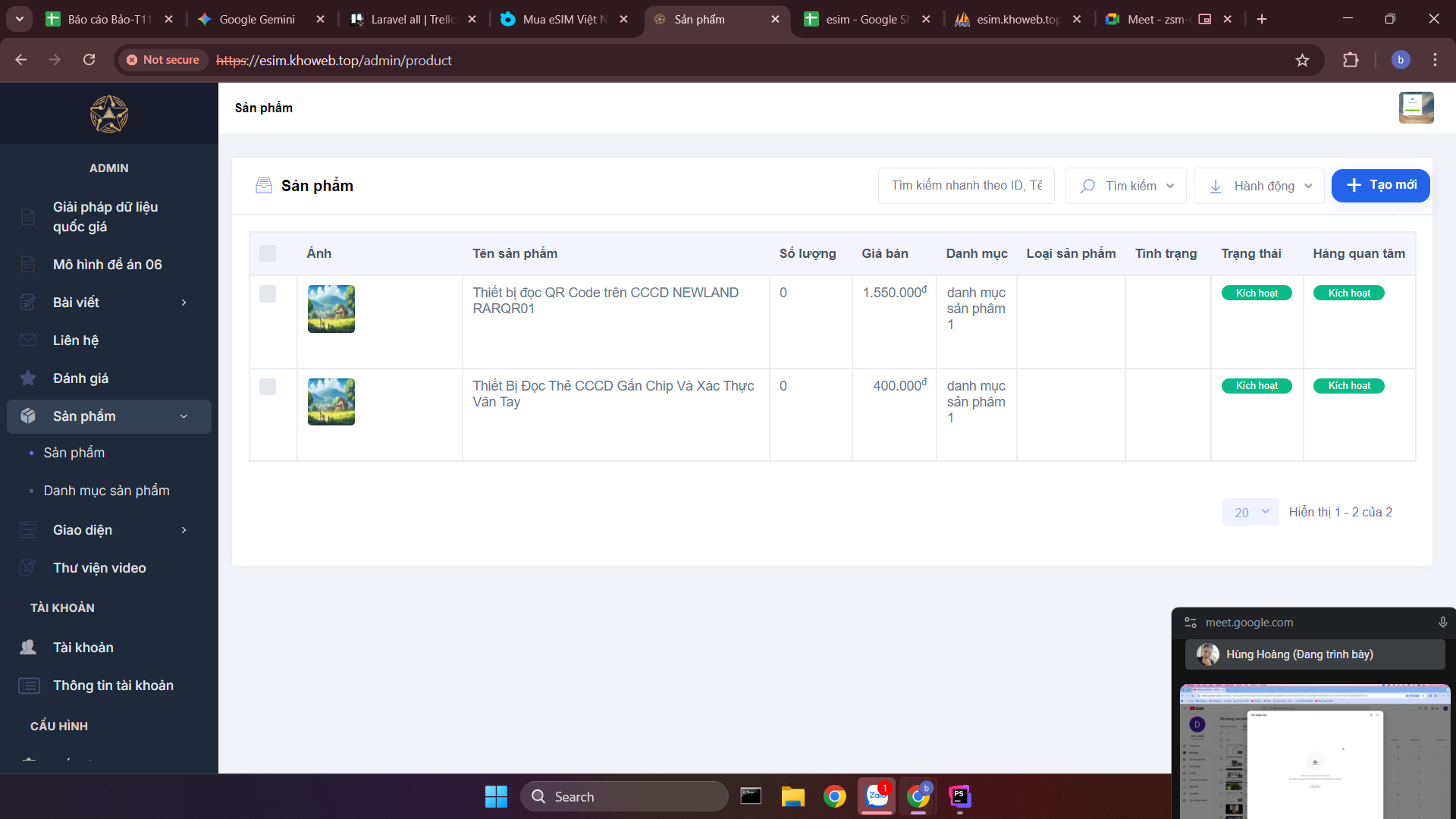Click the Liên hệ envelope icon
The height and width of the screenshot is (819, 1456).
[x=28, y=340]
